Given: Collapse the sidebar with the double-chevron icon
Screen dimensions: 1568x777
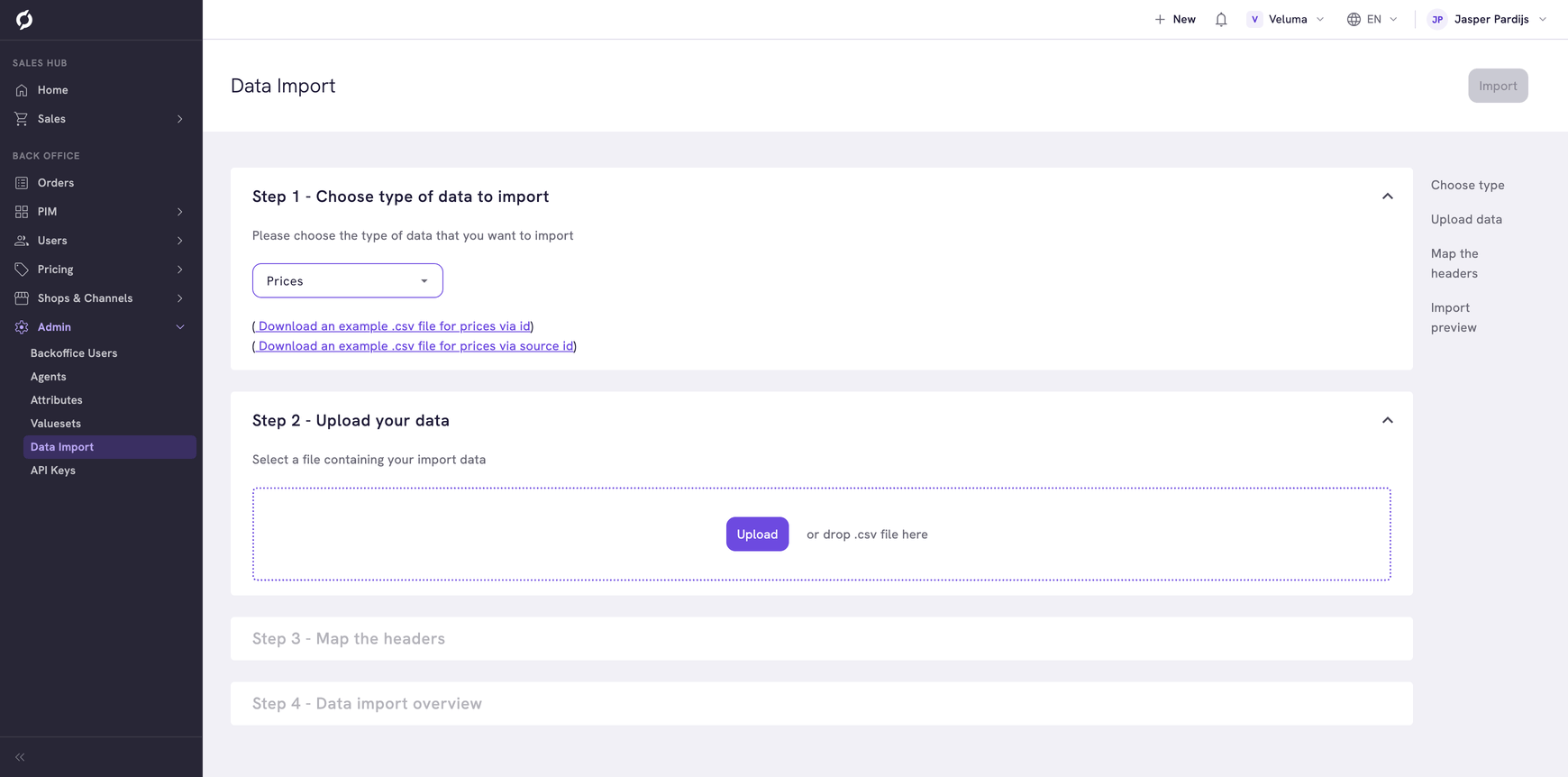Looking at the screenshot, I should click(x=20, y=757).
